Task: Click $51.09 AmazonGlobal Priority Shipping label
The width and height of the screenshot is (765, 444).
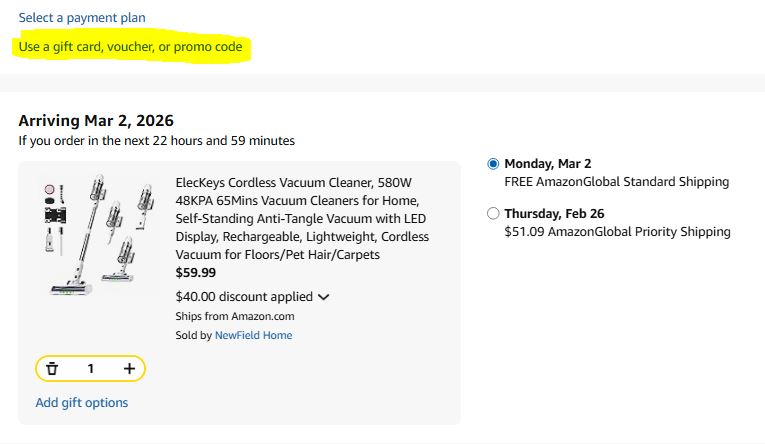Action: tap(617, 232)
